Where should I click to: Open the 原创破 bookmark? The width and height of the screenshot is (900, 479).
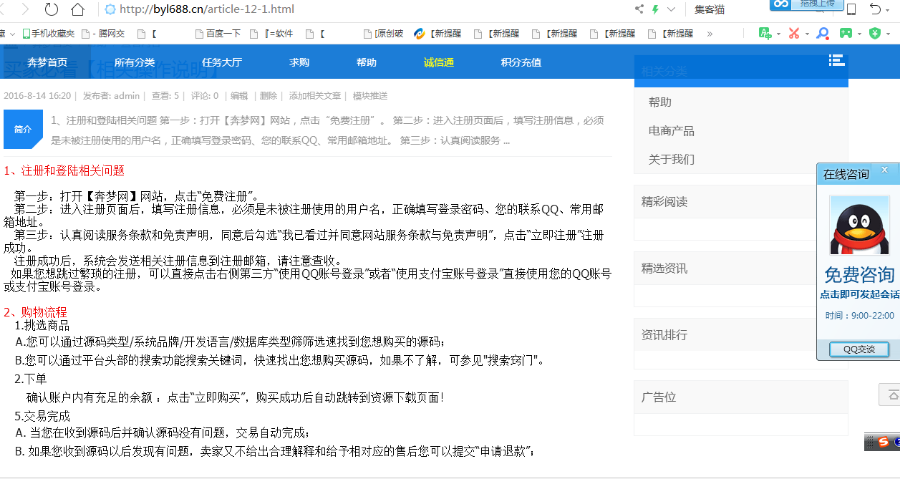click(383, 34)
